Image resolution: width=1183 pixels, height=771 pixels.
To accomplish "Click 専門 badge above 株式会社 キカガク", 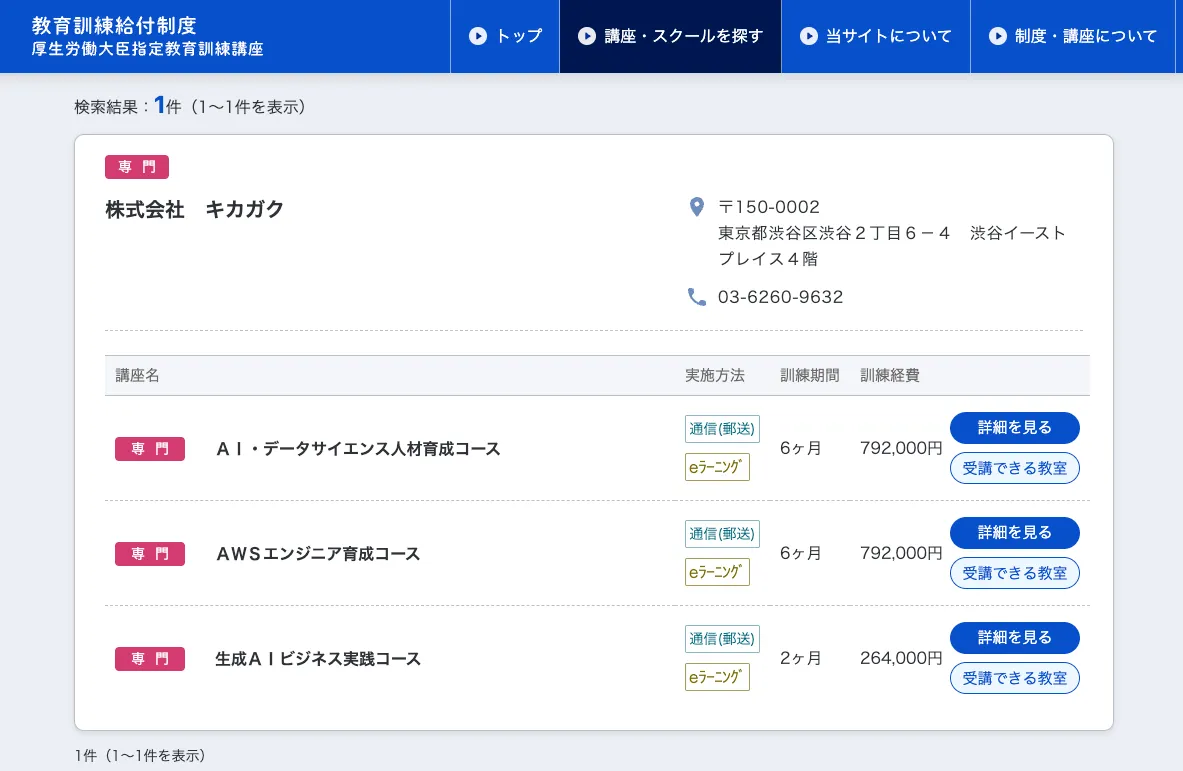I will (x=137, y=167).
